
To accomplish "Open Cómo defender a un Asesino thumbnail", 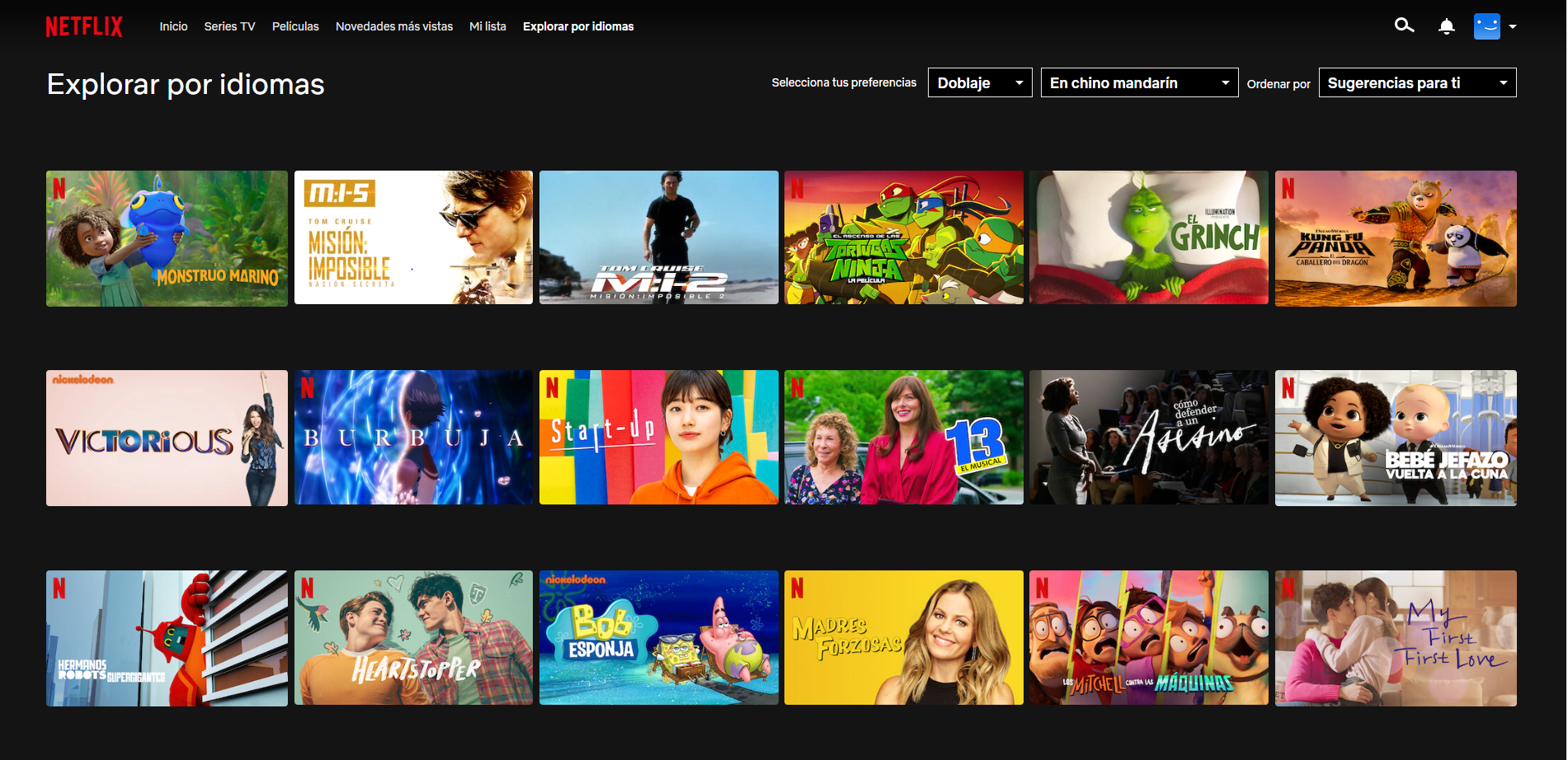I will pos(1149,437).
